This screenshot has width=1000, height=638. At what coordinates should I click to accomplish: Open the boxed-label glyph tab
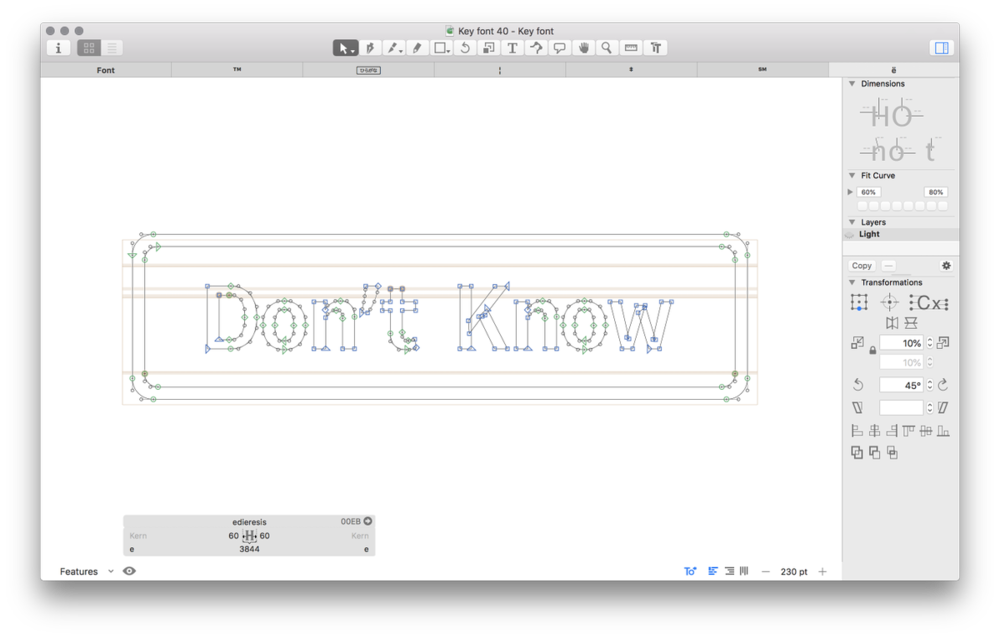[369, 70]
